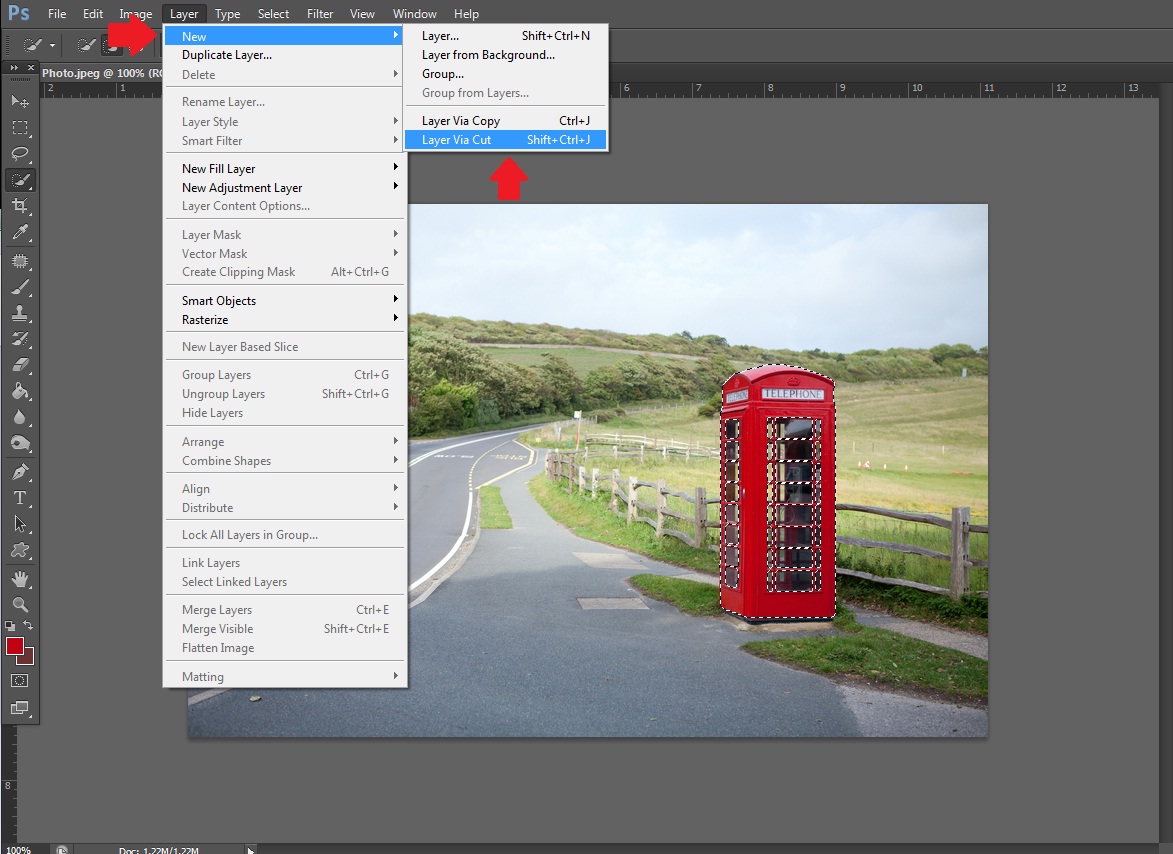Open the tool preset picker dropdown arrow

coord(52,45)
